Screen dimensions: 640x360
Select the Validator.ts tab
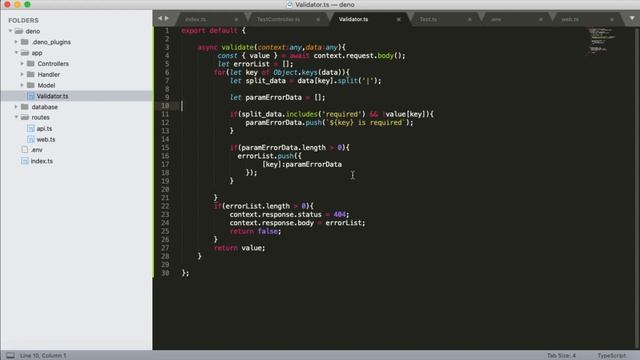(353, 19)
